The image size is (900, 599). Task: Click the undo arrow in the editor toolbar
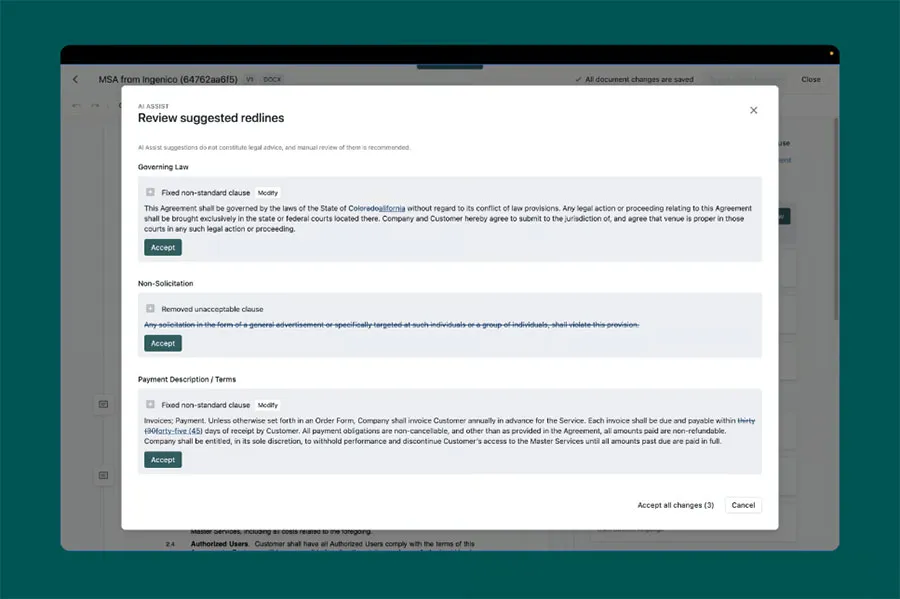click(76, 106)
